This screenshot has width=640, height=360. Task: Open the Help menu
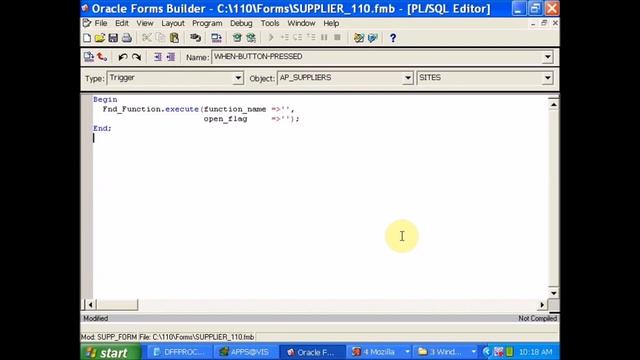331,23
